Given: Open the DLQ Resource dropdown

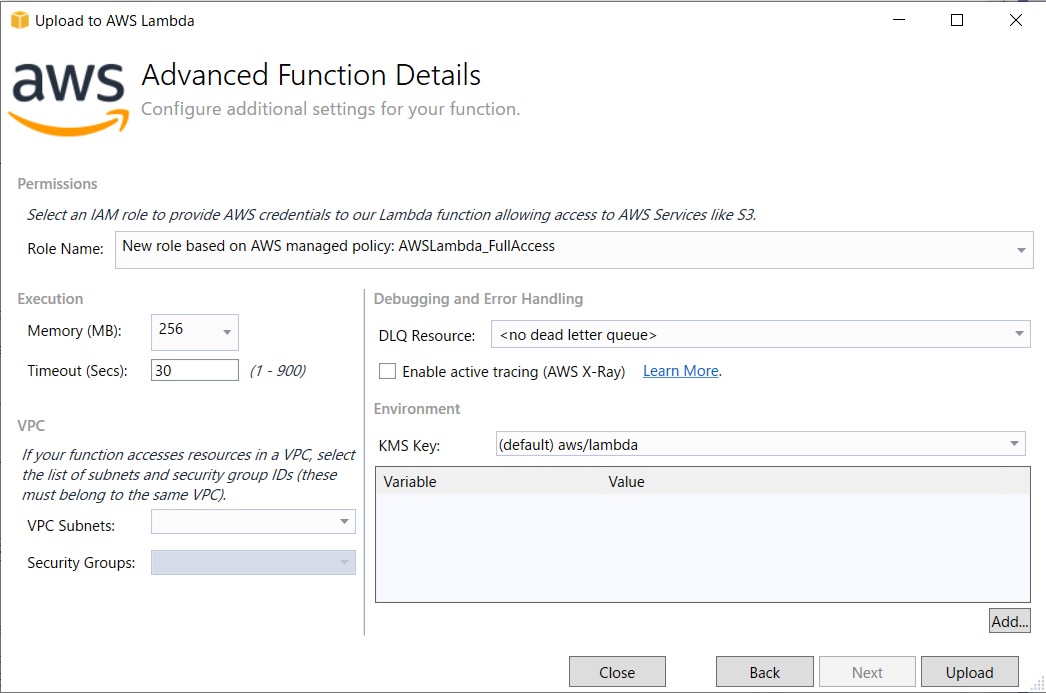Looking at the screenshot, I should point(760,334).
